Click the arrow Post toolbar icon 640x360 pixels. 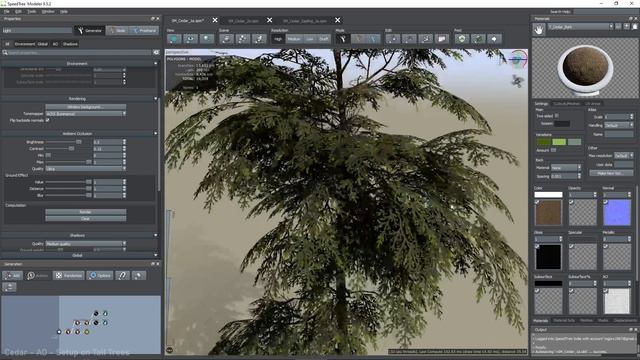point(494,39)
